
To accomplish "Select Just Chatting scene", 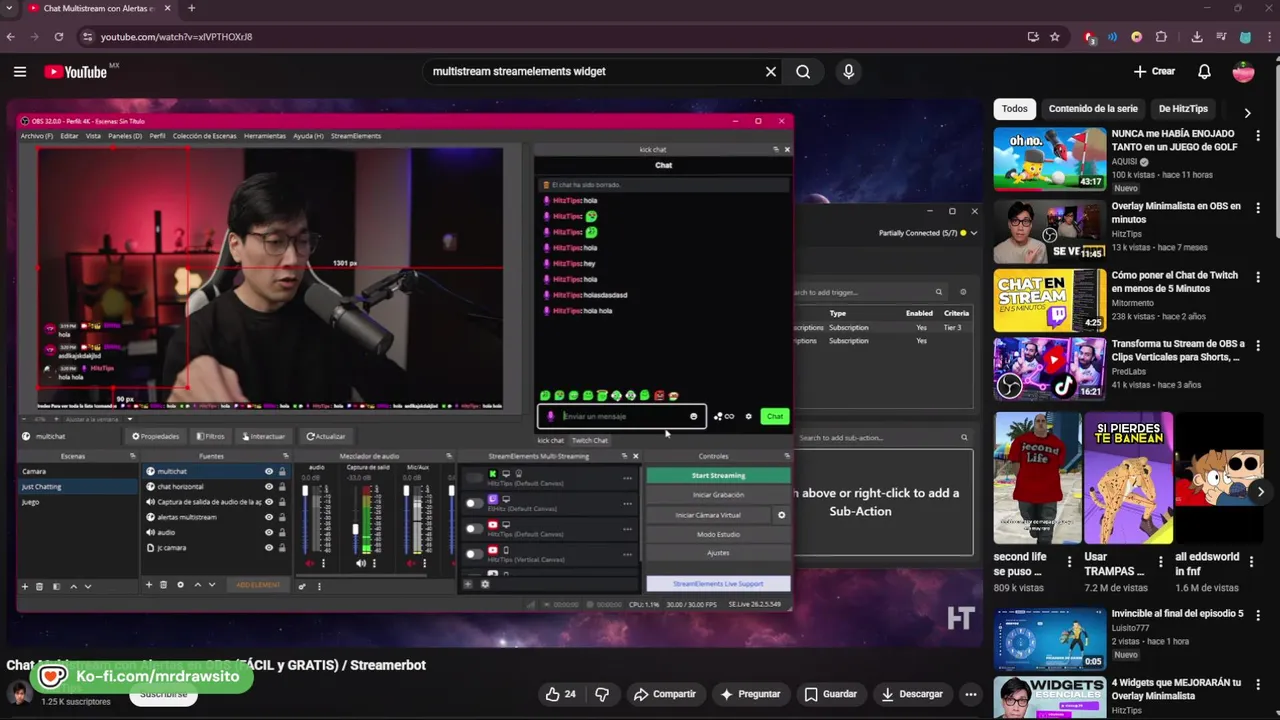I will coord(78,487).
